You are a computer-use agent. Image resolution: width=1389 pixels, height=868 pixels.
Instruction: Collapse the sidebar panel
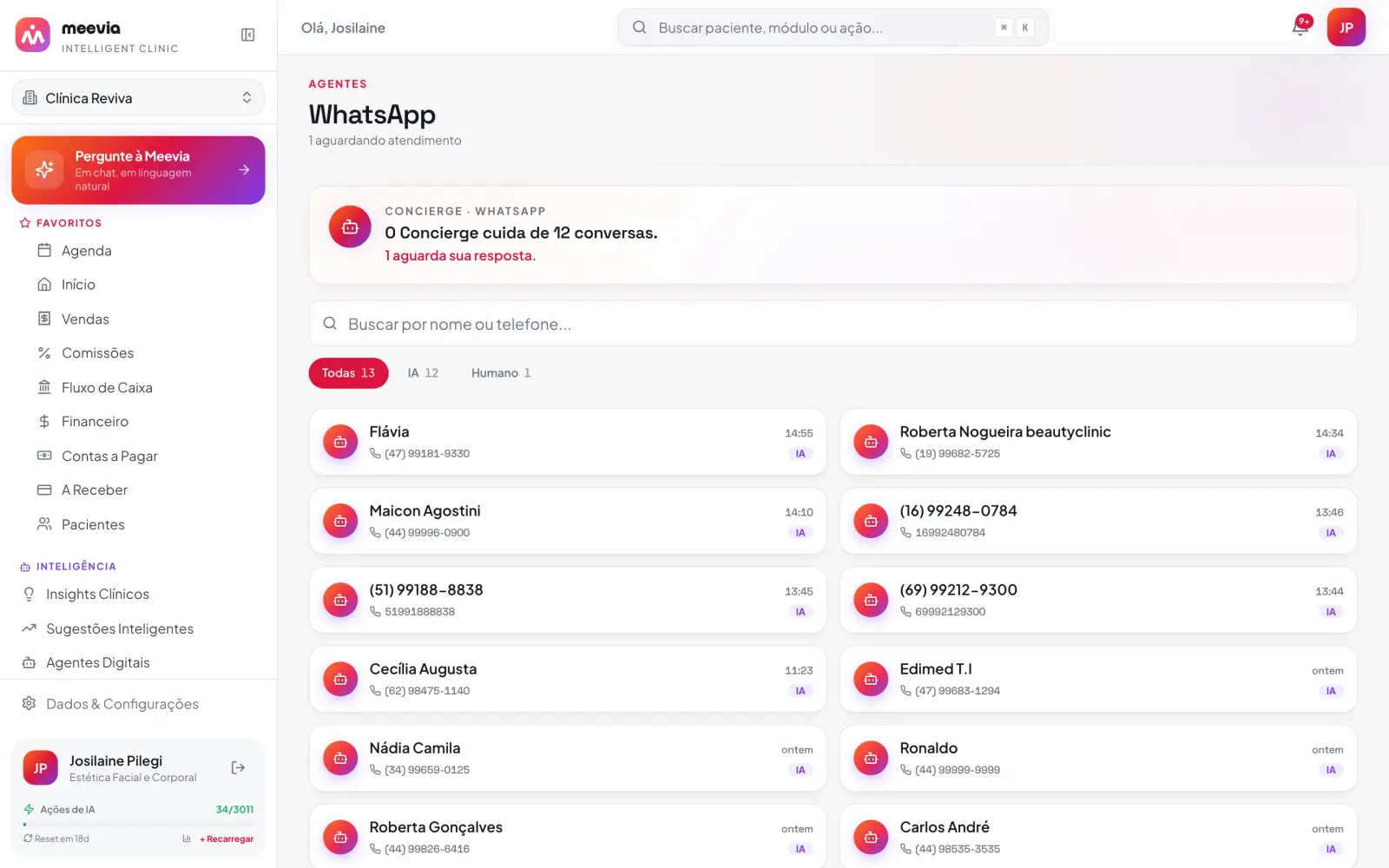pyautogui.click(x=247, y=35)
